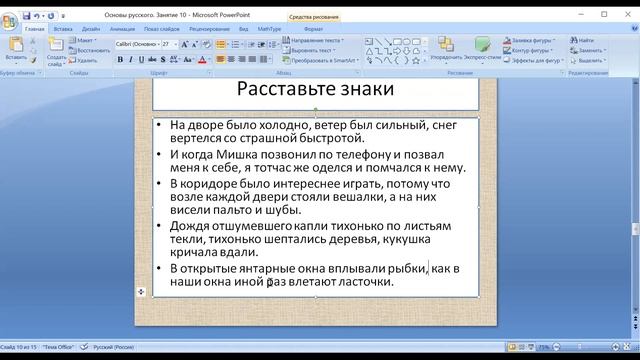Pick the right block arrow shape
This screenshot has height=360, width=640.
tap(397, 51)
